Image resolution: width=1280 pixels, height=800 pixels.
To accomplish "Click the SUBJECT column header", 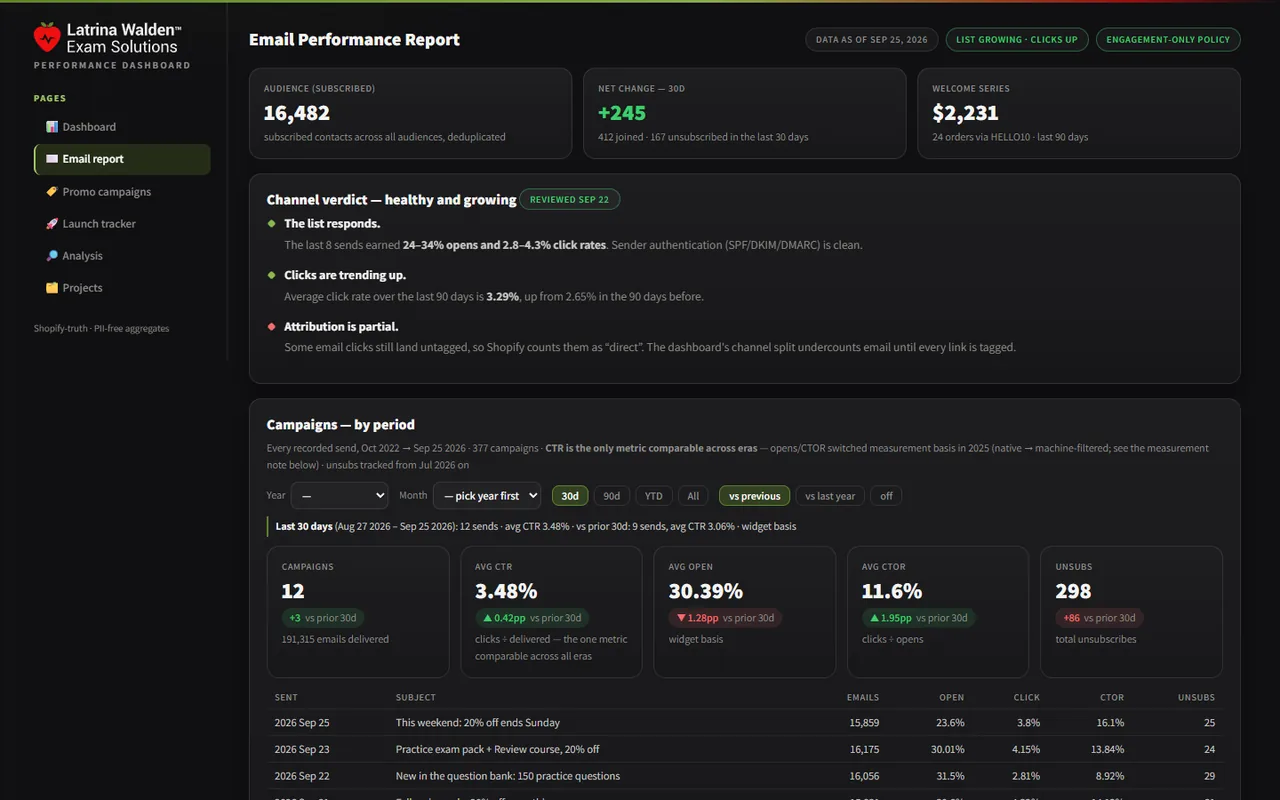I will coord(416,697).
